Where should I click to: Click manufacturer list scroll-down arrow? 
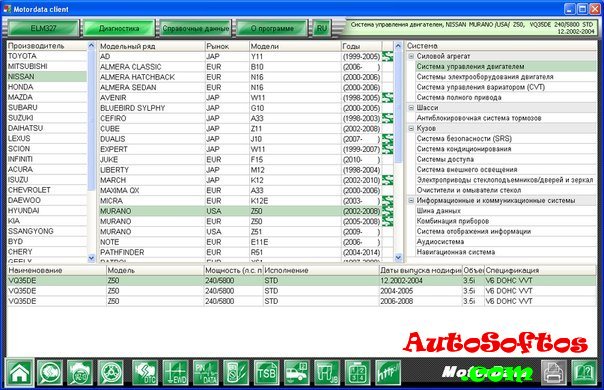(x=91, y=258)
